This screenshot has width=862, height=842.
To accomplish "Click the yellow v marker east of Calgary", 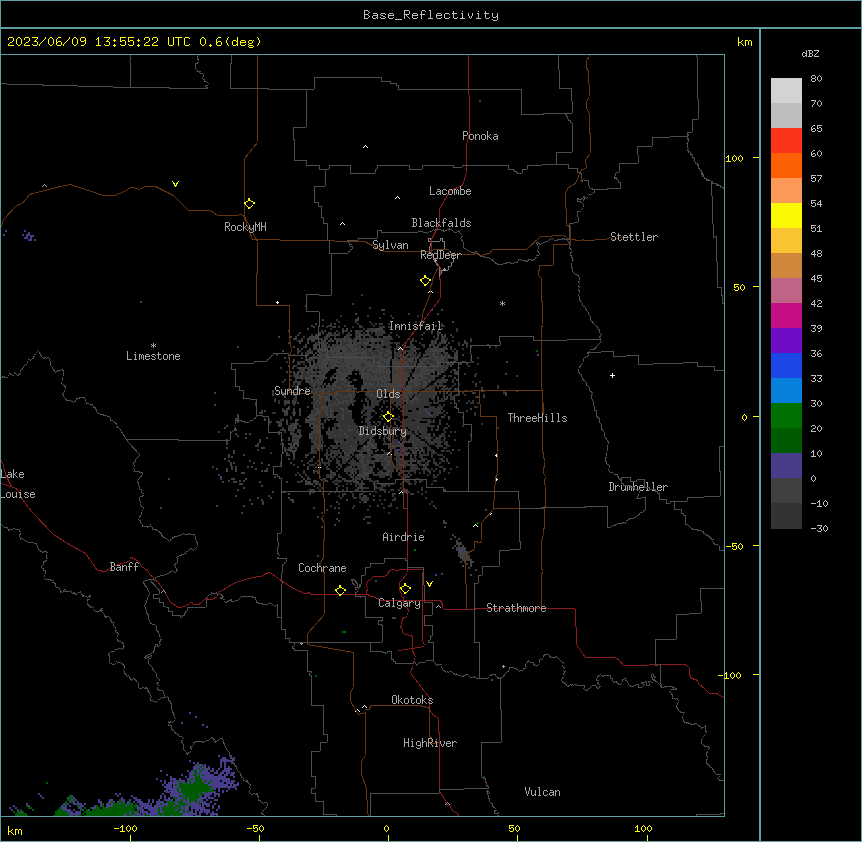I will click(429, 584).
